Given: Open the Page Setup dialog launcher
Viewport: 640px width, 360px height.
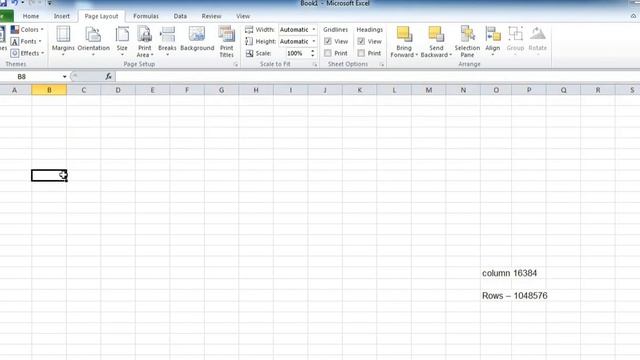Looking at the screenshot, I should pos(236,64).
